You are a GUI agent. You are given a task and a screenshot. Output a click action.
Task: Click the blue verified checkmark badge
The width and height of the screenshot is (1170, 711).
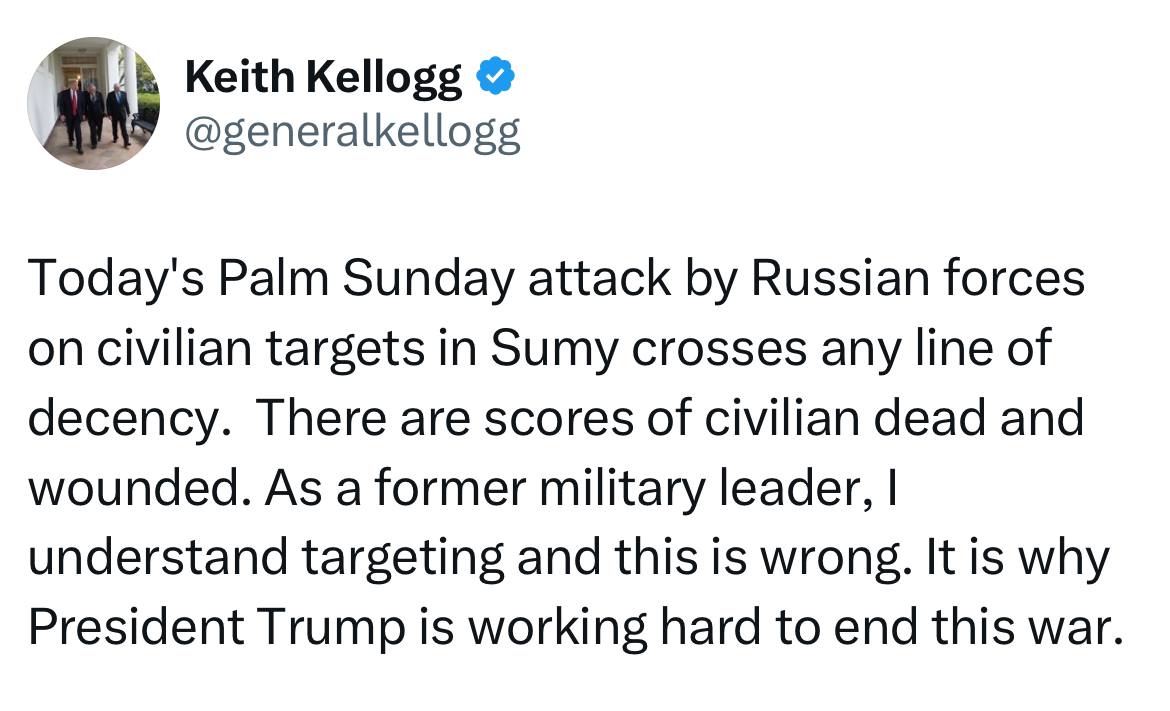click(496, 78)
